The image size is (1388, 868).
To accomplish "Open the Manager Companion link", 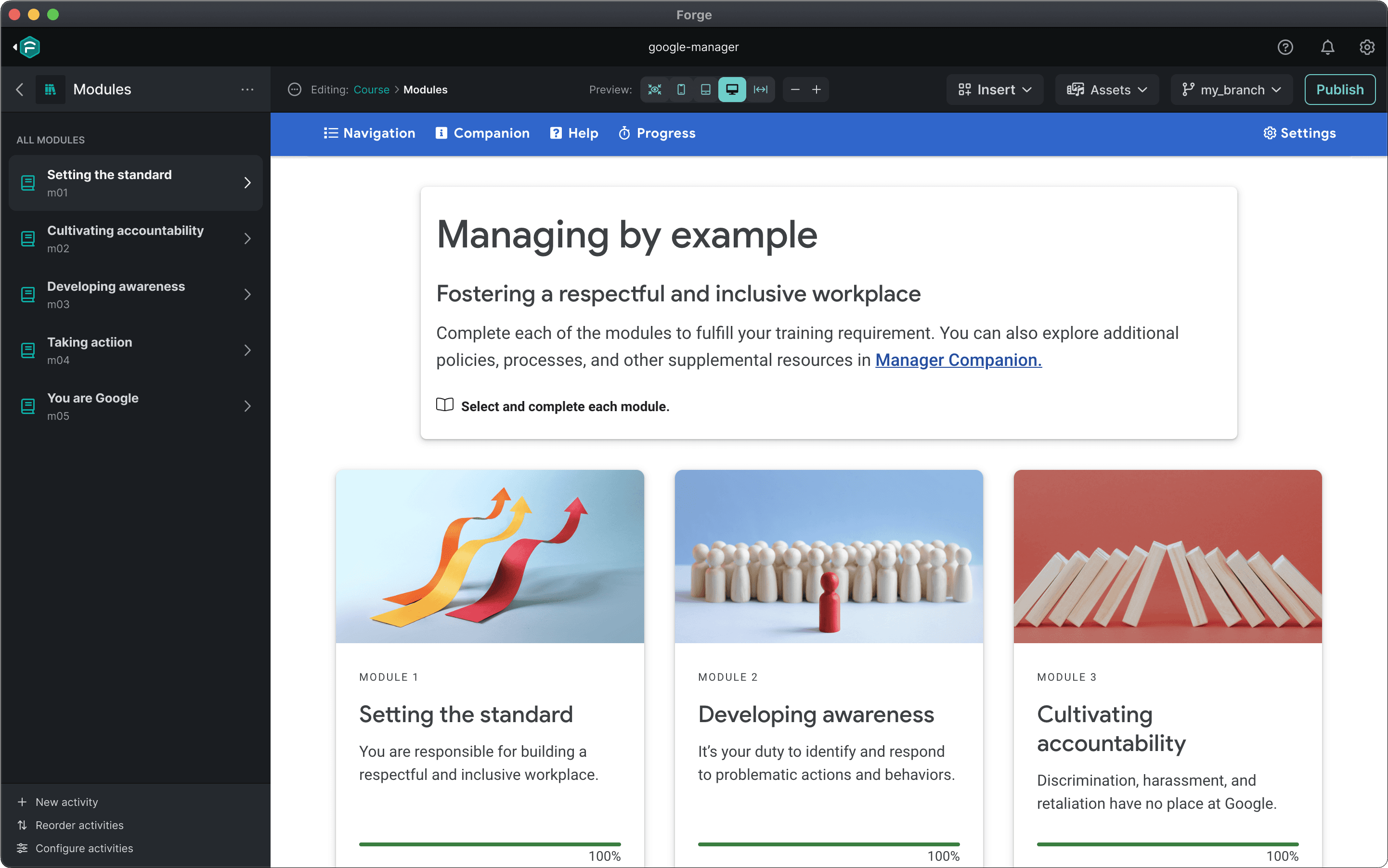I will (958, 360).
